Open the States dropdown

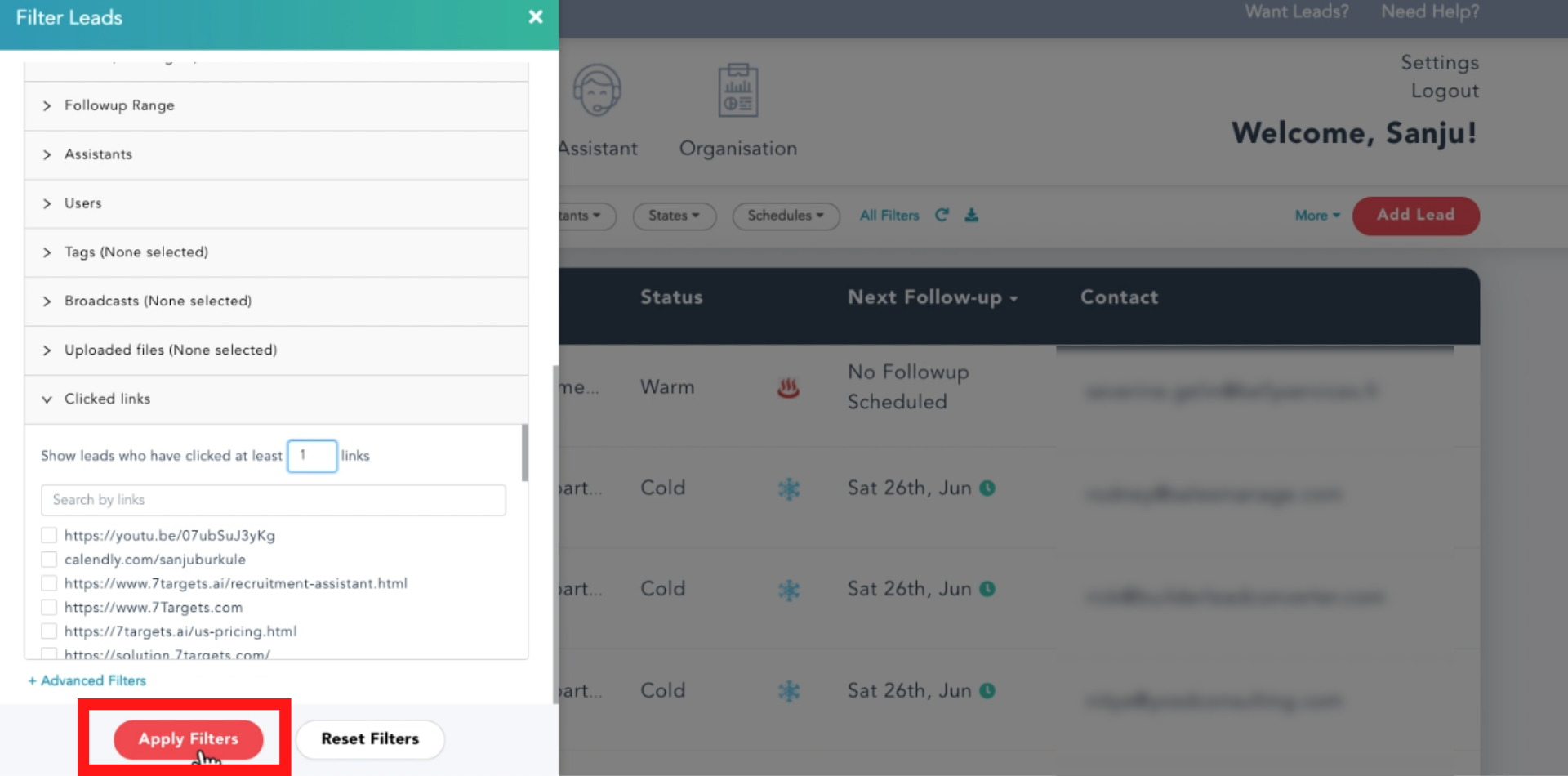point(674,216)
